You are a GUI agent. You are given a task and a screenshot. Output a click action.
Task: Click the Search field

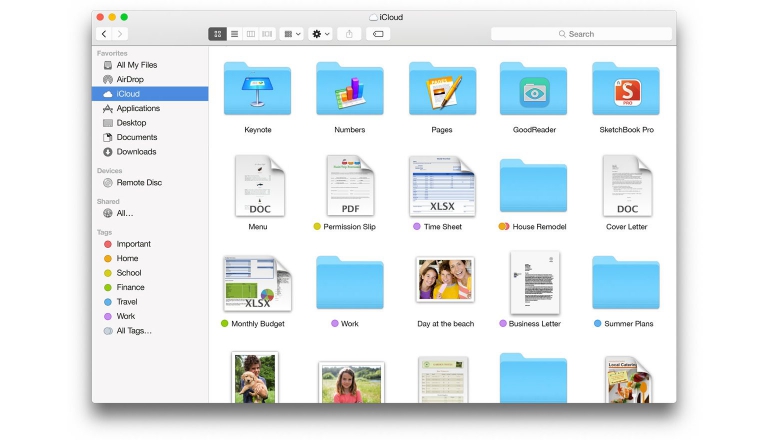[x=581, y=34]
